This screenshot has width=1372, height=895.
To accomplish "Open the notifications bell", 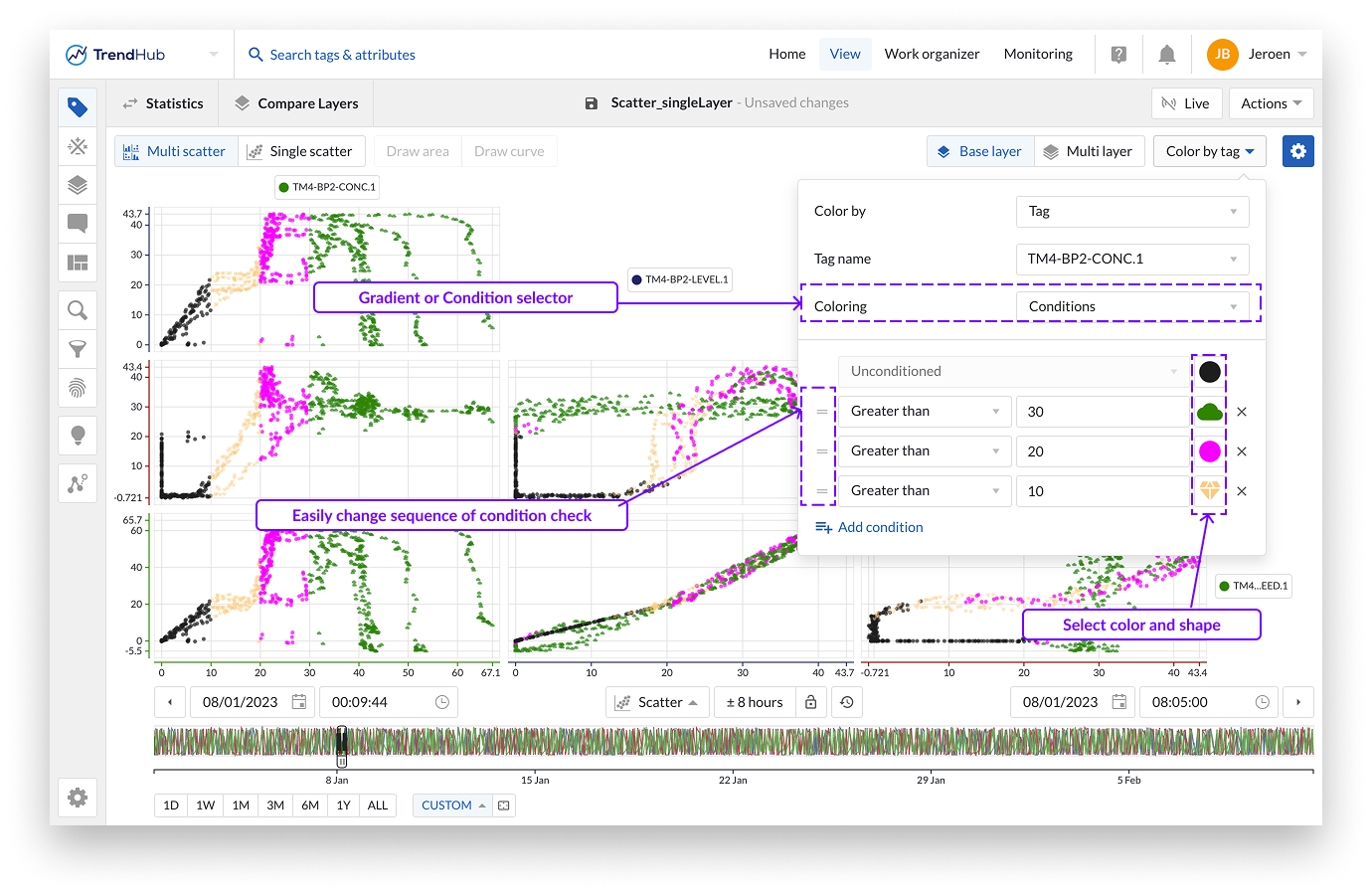I will [1167, 55].
